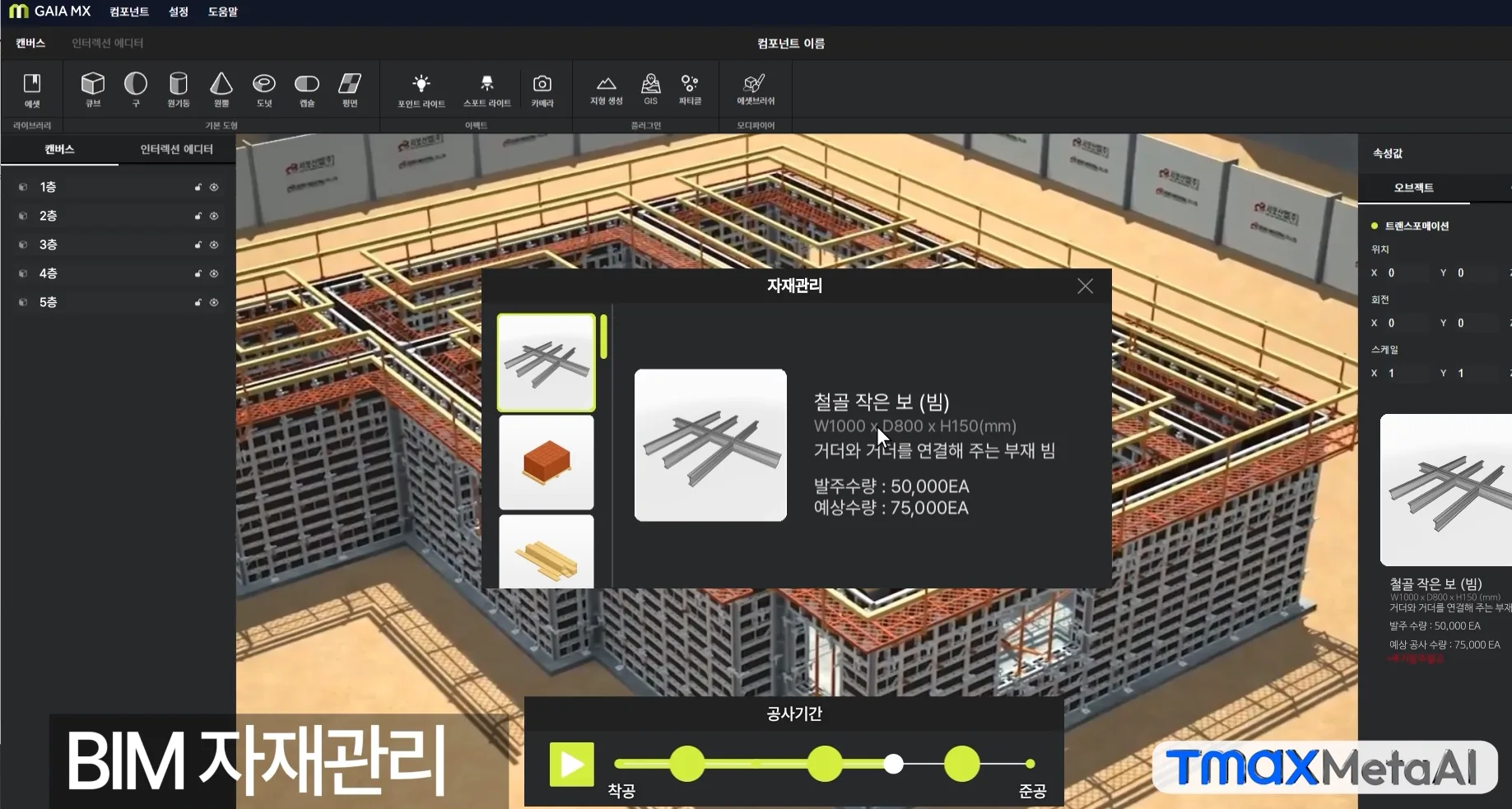Open the GIS plugin
Screen dimensions: 1512x809
coord(651,90)
